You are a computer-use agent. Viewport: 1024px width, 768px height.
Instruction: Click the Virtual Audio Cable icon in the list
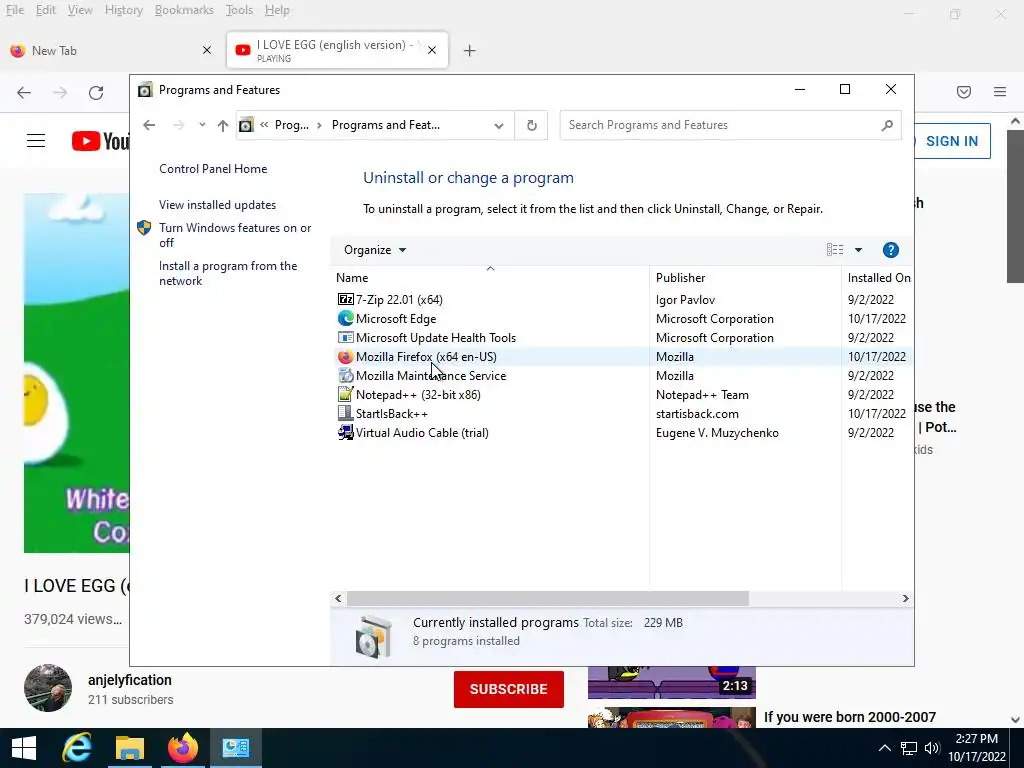pyautogui.click(x=345, y=432)
